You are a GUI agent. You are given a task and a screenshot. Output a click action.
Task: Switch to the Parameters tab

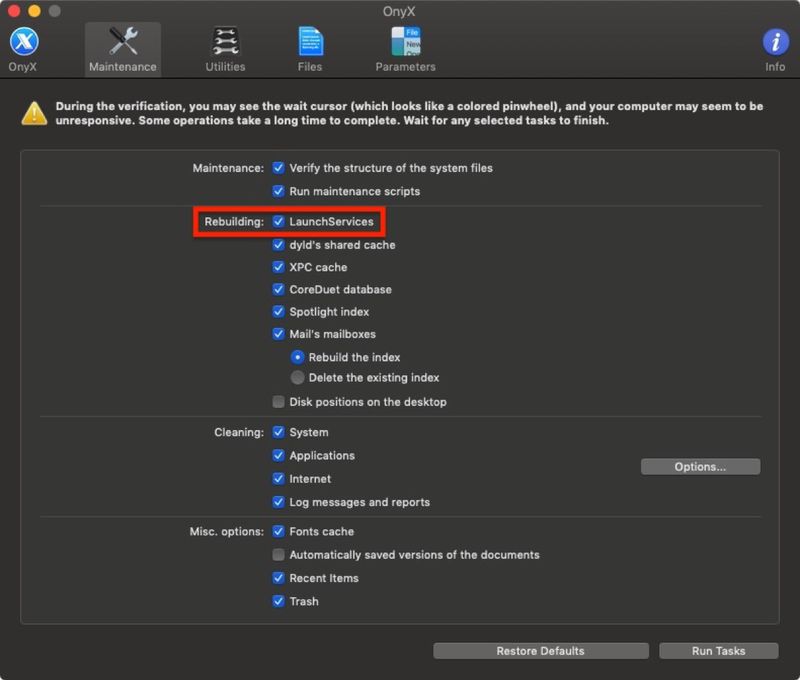(403, 45)
